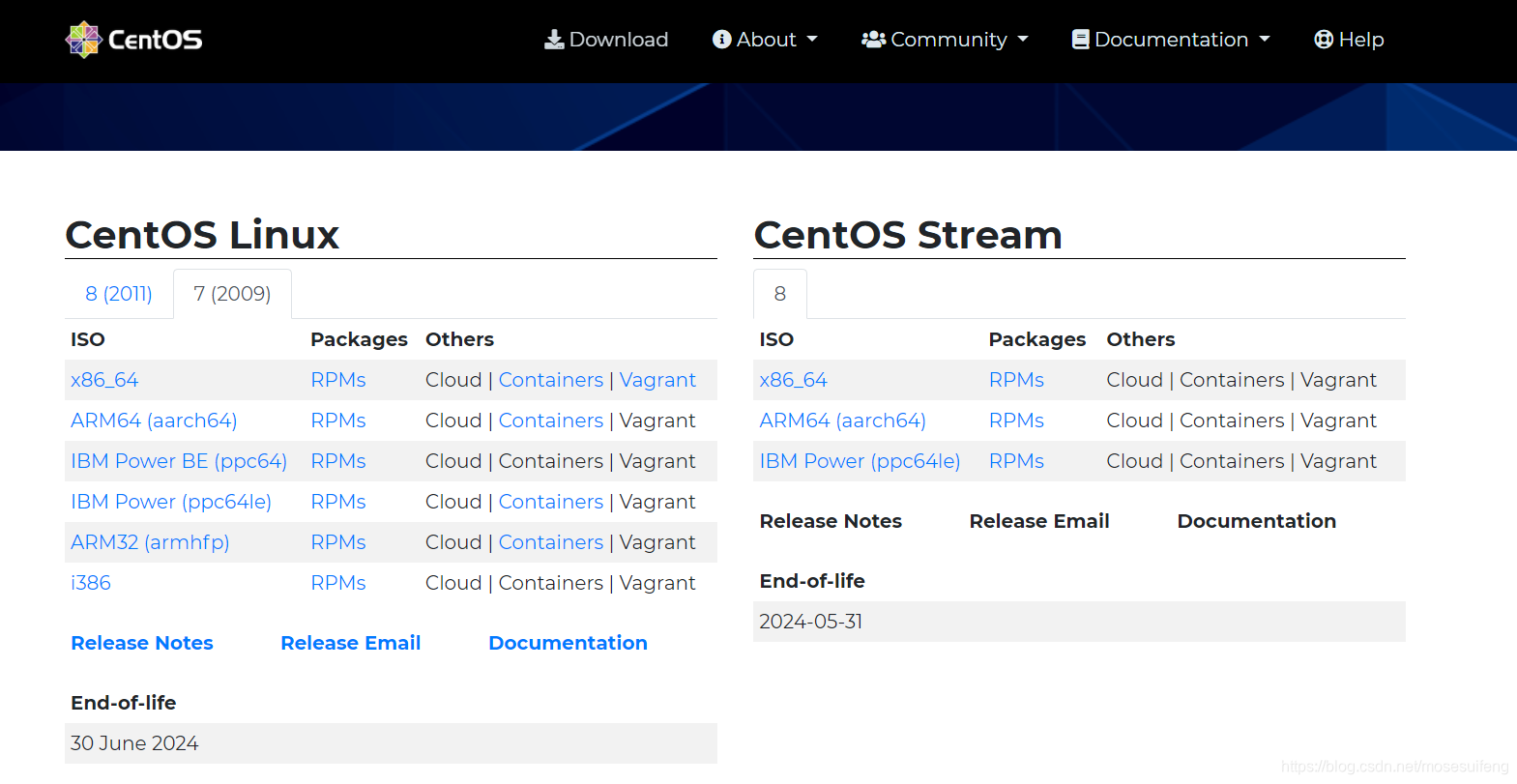Open RPMs in the i386 row
The height and width of the screenshot is (784, 1517).
[338, 583]
